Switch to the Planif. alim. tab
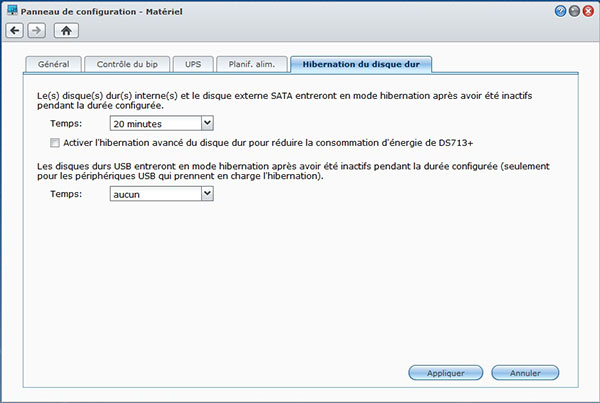Viewport: 600px width, 403px height. 249,64
